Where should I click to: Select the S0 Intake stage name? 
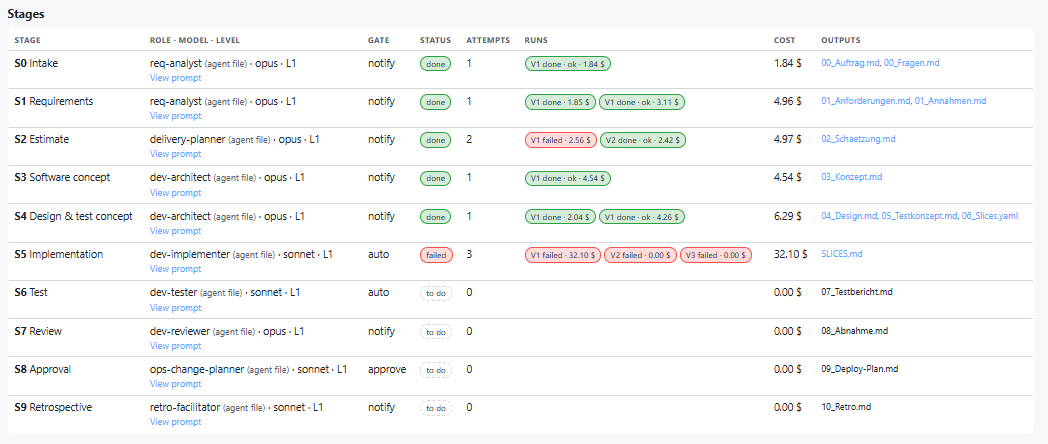(x=37, y=63)
